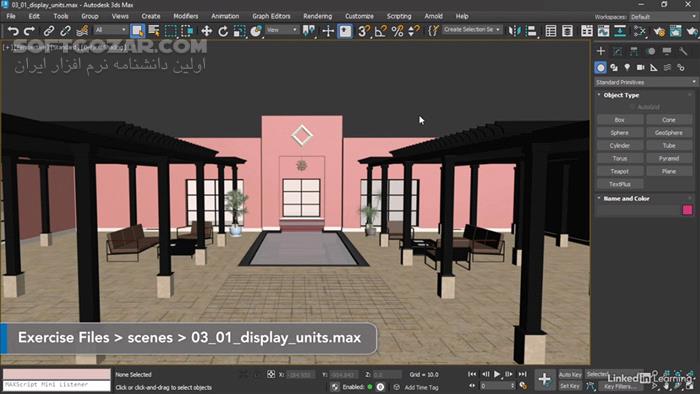Select the Select and Link tool
The image size is (700, 394).
49,31
